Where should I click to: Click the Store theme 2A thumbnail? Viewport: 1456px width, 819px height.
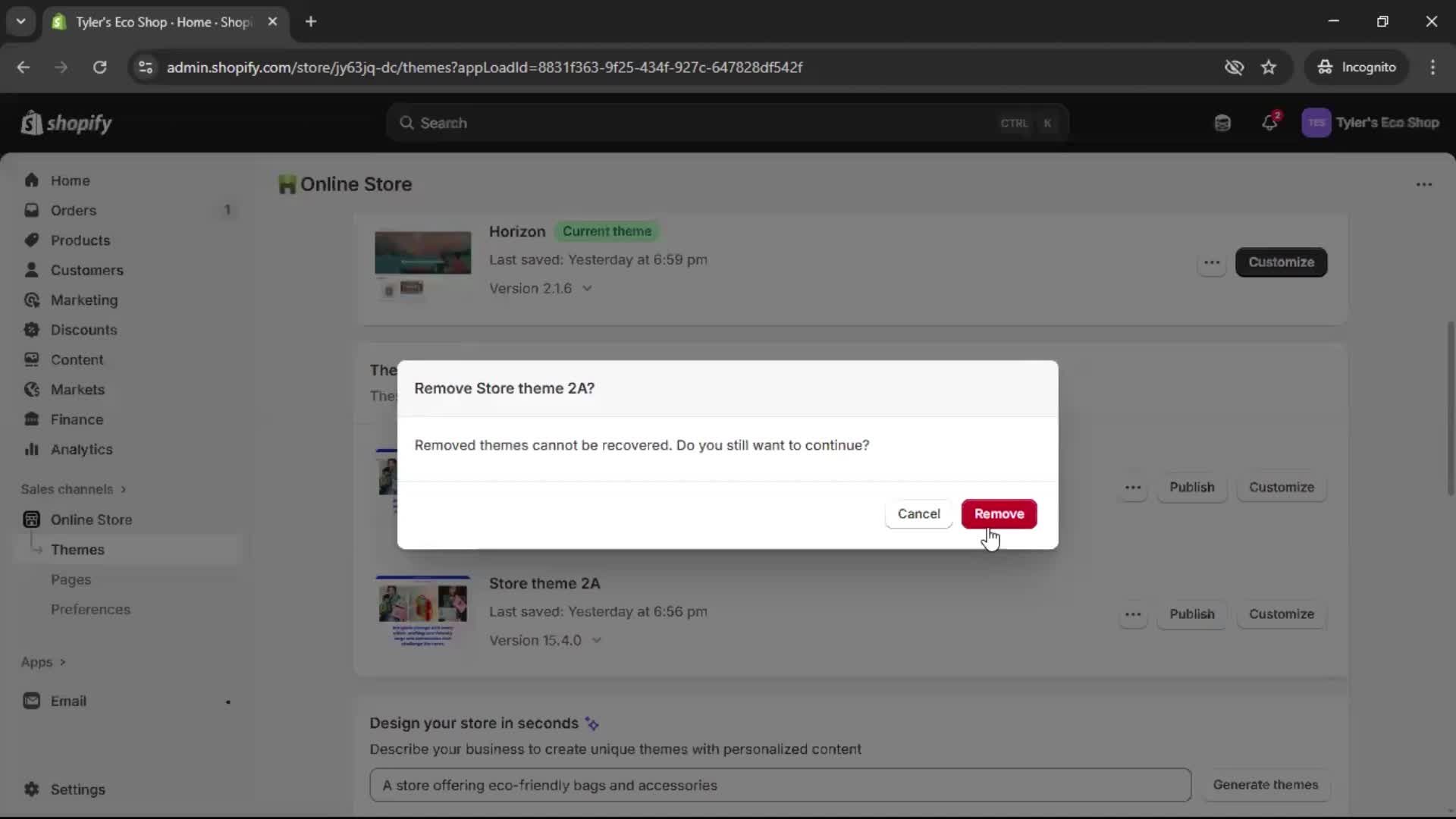click(422, 611)
